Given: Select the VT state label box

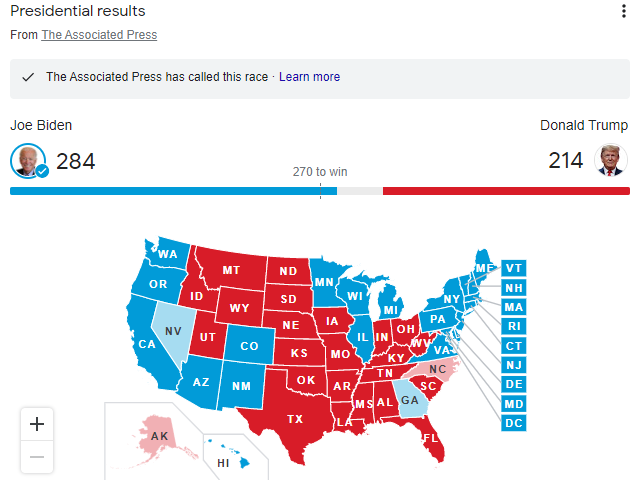Looking at the screenshot, I should pyautogui.click(x=513, y=269).
